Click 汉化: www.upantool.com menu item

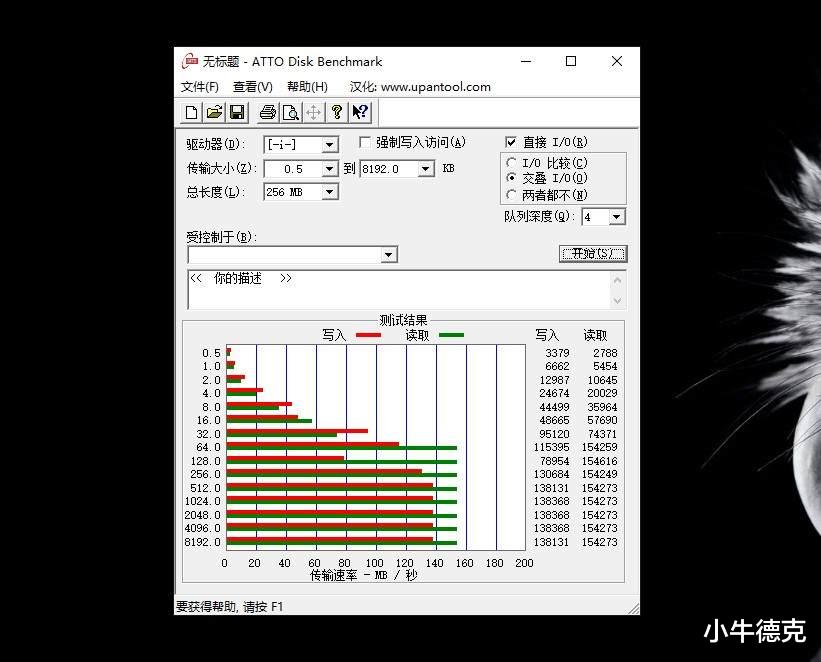[420, 86]
